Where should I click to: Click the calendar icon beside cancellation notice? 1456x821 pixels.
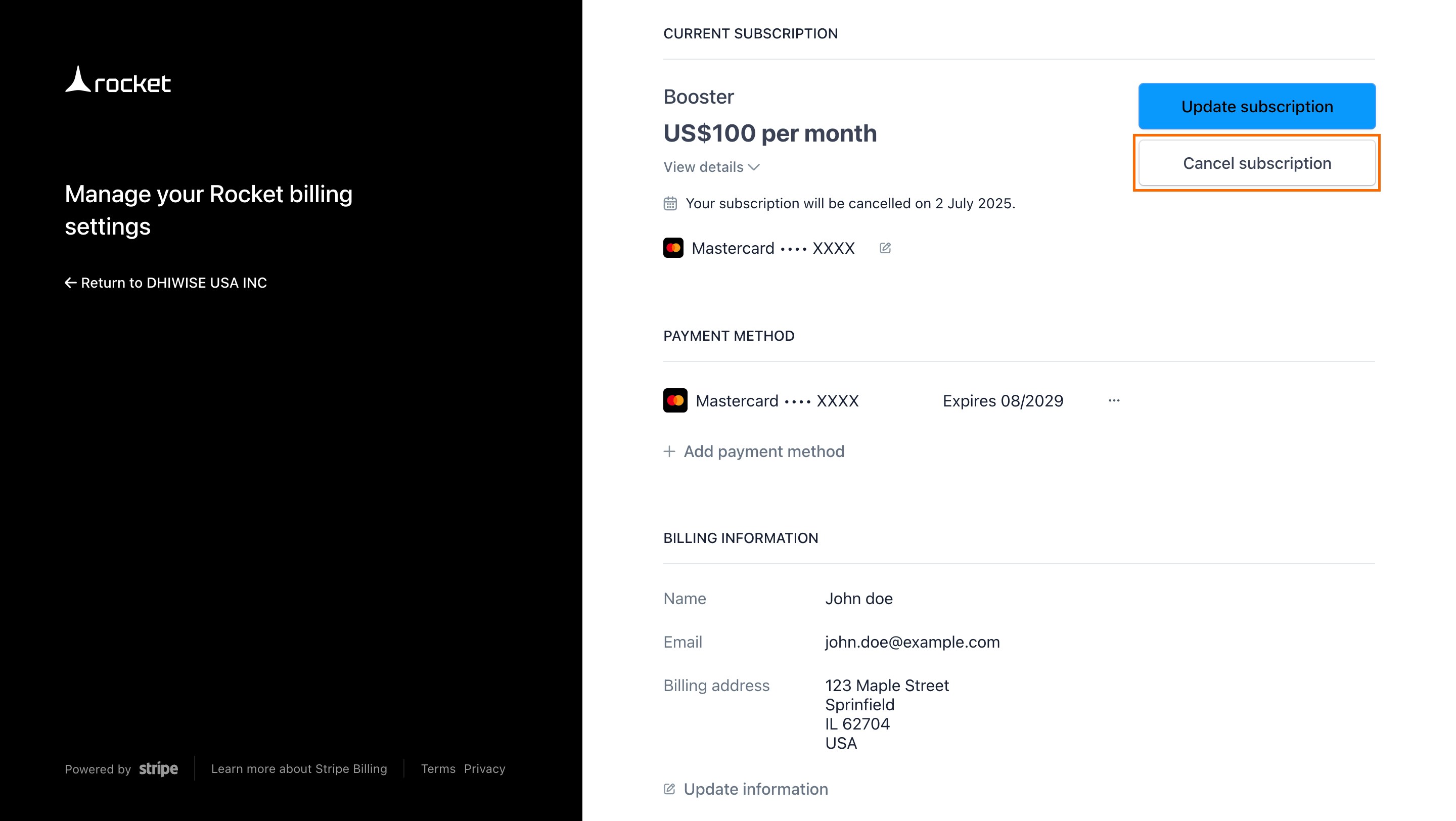670,203
